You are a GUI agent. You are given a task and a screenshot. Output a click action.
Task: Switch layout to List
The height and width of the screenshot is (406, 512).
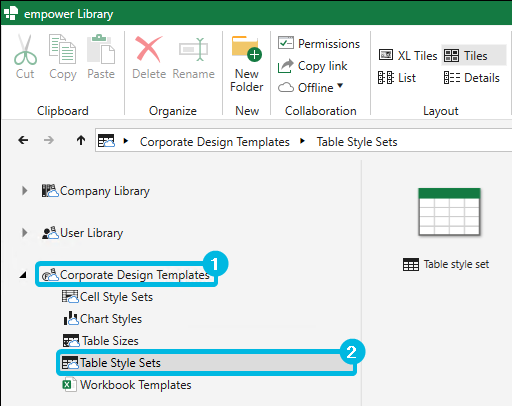[x=397, y=78]
